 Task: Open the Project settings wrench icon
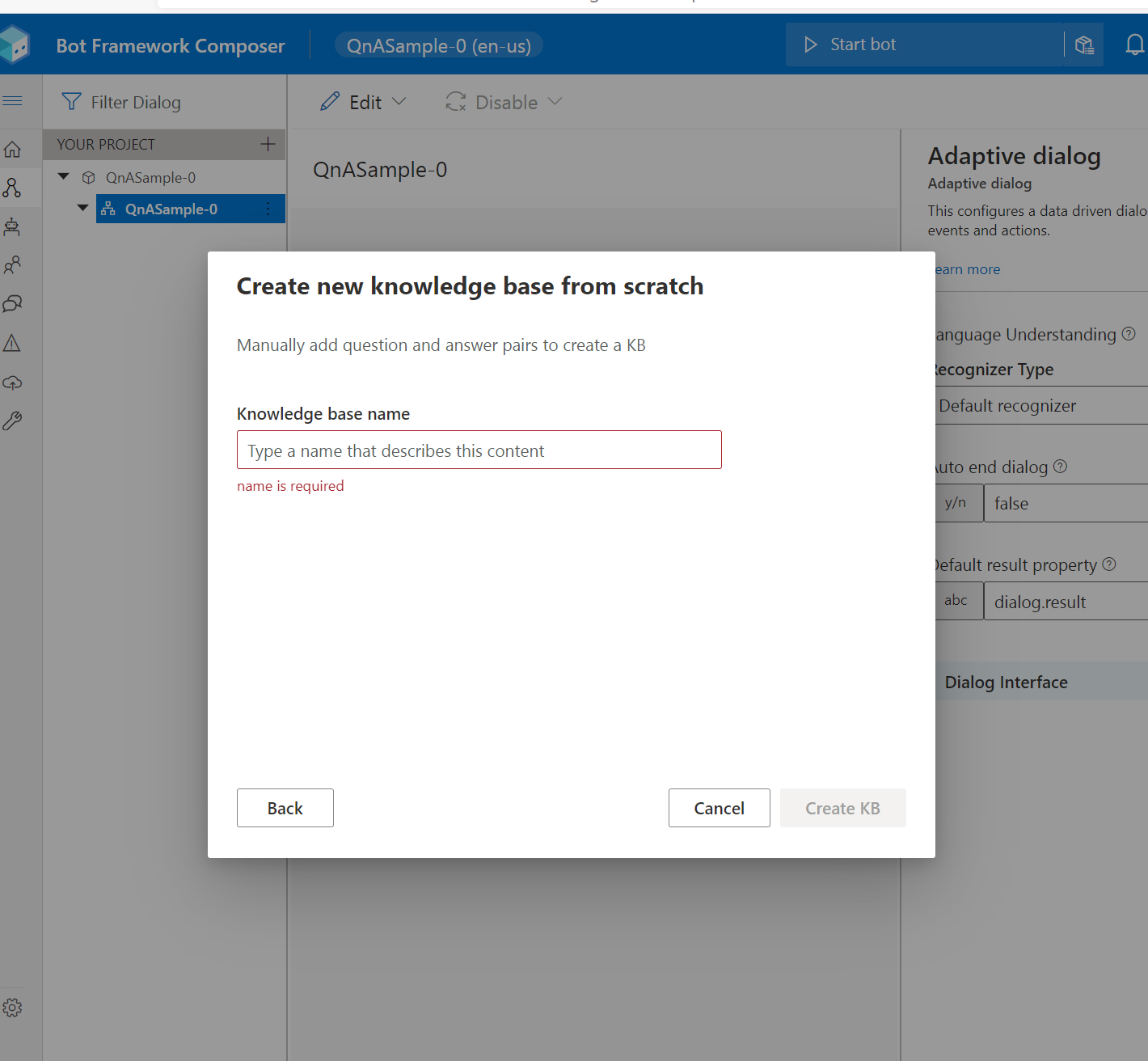[12, 421]
